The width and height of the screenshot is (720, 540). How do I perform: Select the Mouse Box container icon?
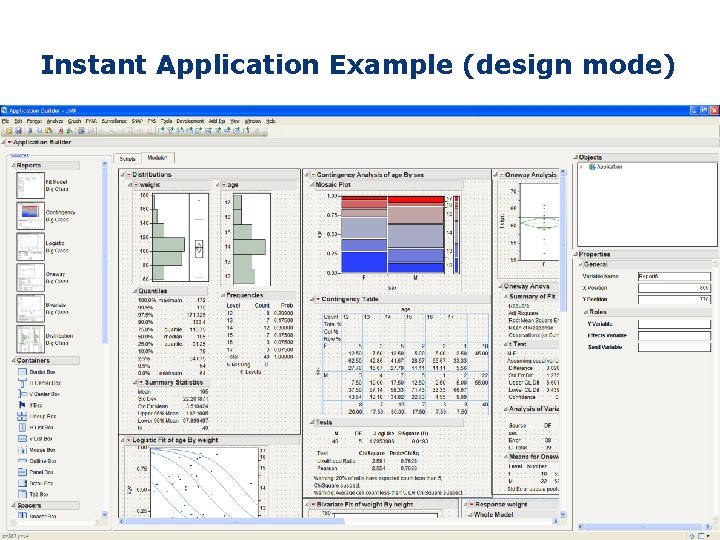(x=22, y=450)
